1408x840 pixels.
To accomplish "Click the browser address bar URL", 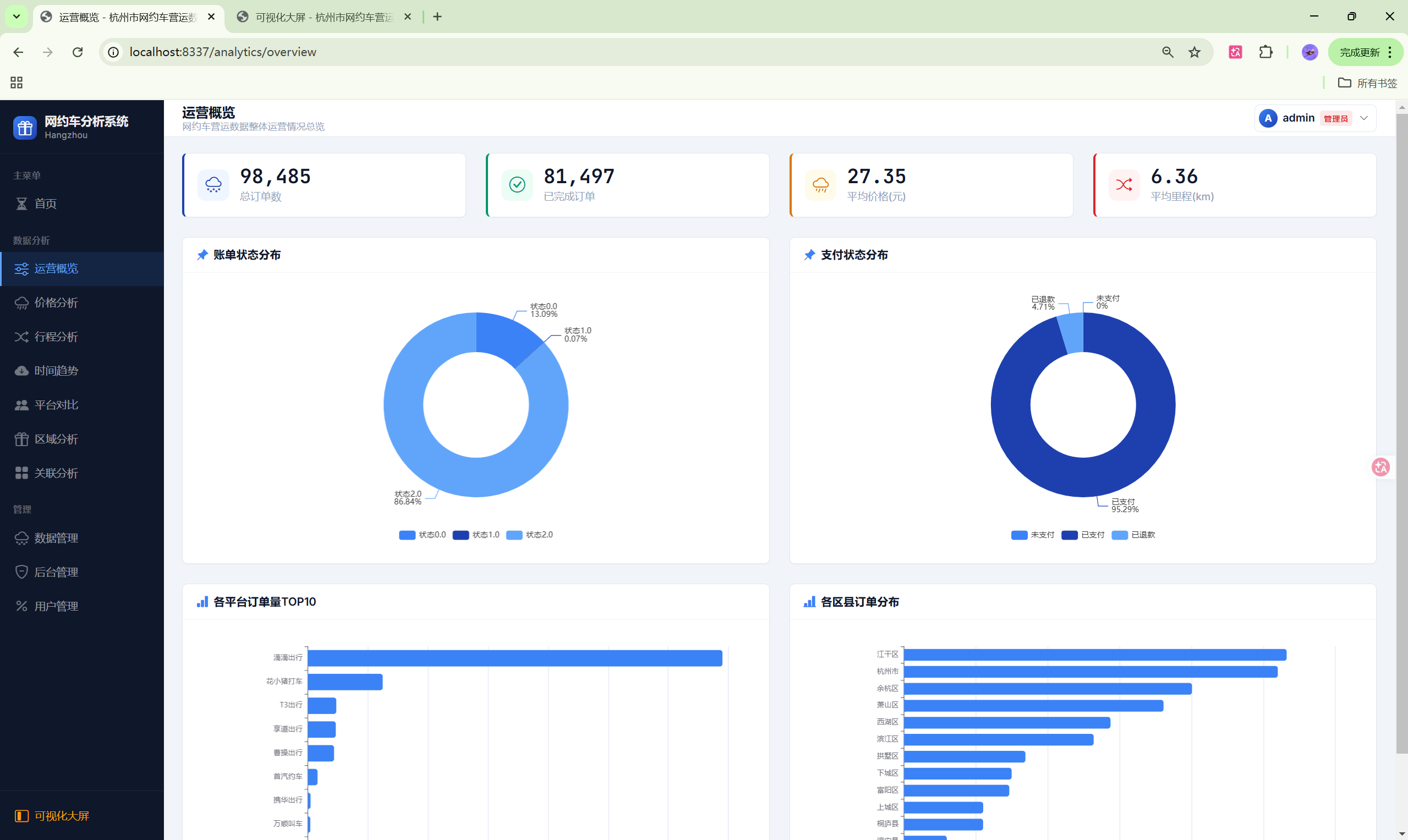I will 222,52.
